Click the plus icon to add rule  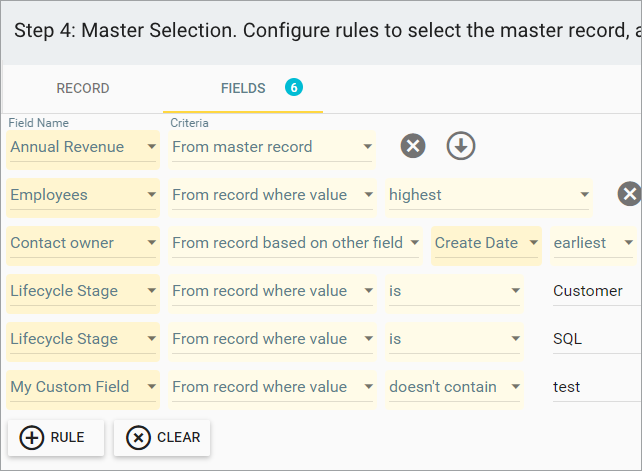pos(32,437)
